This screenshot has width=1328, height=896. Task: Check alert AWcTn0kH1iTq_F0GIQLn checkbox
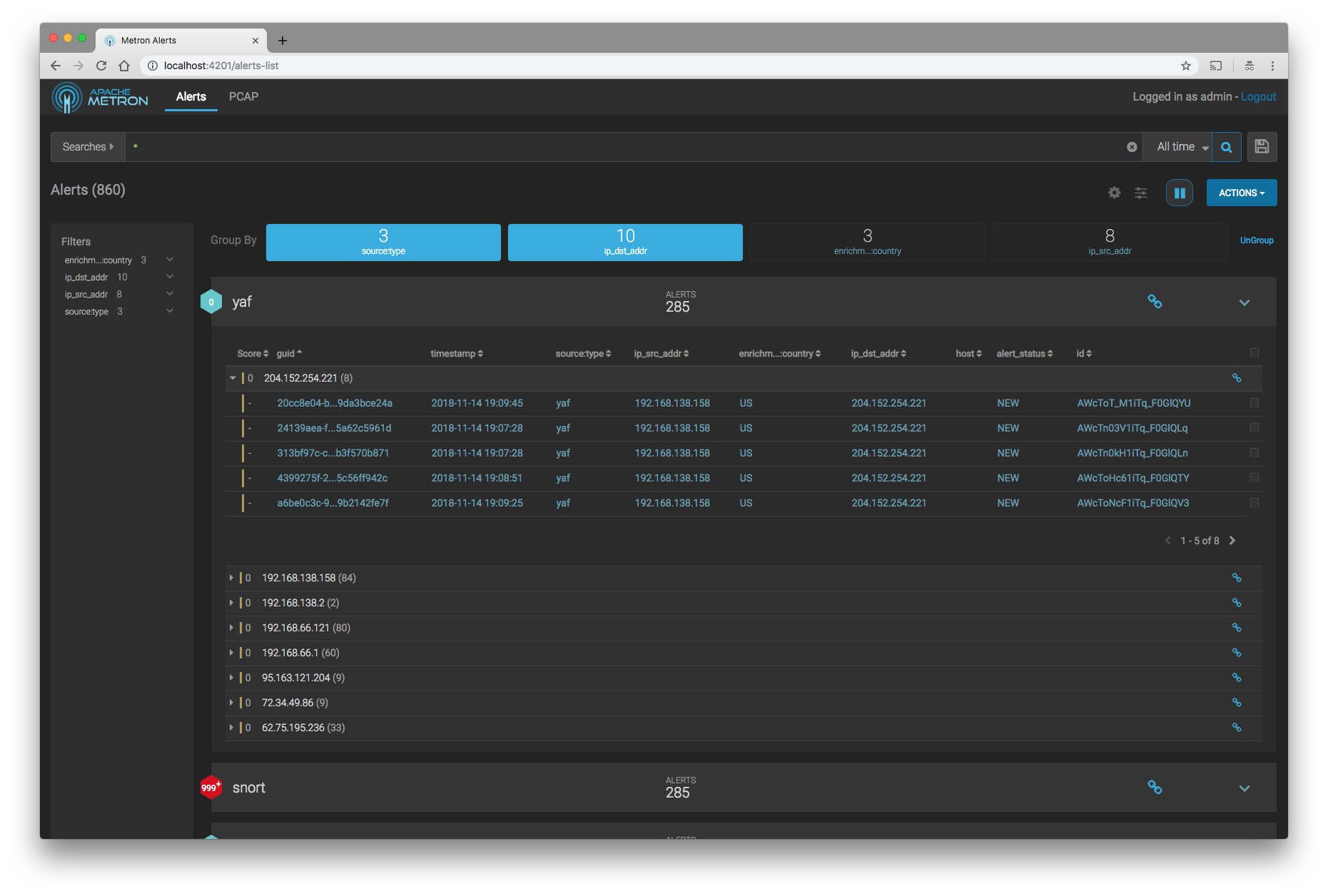coord(1254,453)
